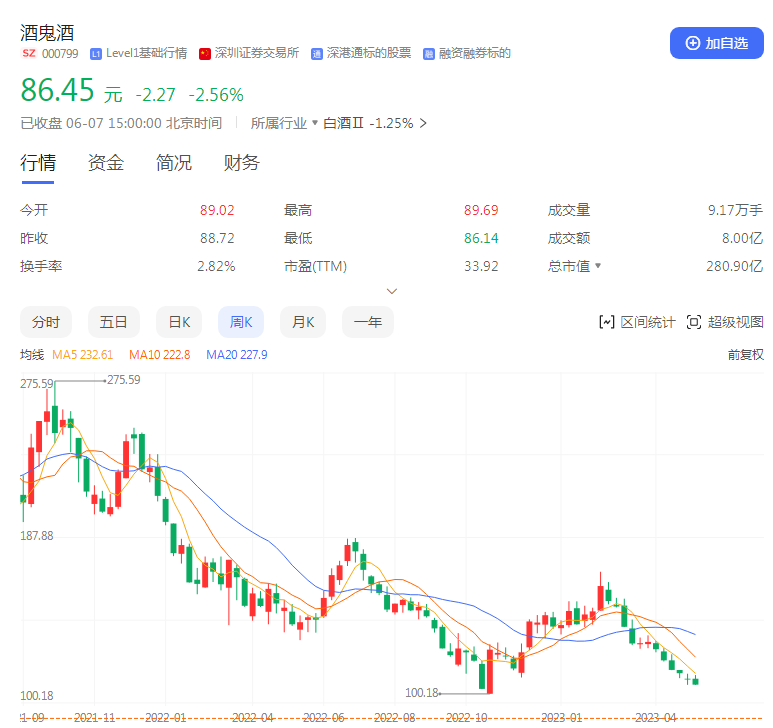Viewport: 773px width, 728px height.
Task: Click the 均线 label
Action: 32,354
